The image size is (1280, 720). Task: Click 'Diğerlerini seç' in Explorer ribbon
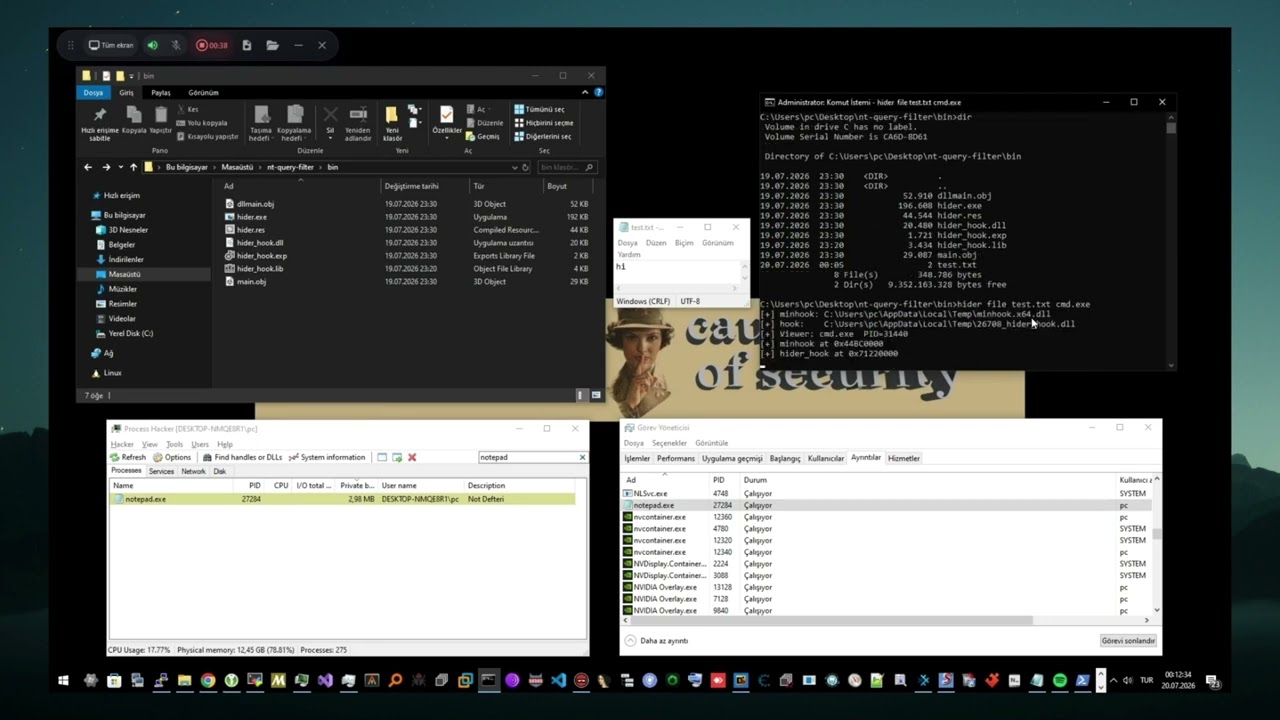click(x=543, y=136)
